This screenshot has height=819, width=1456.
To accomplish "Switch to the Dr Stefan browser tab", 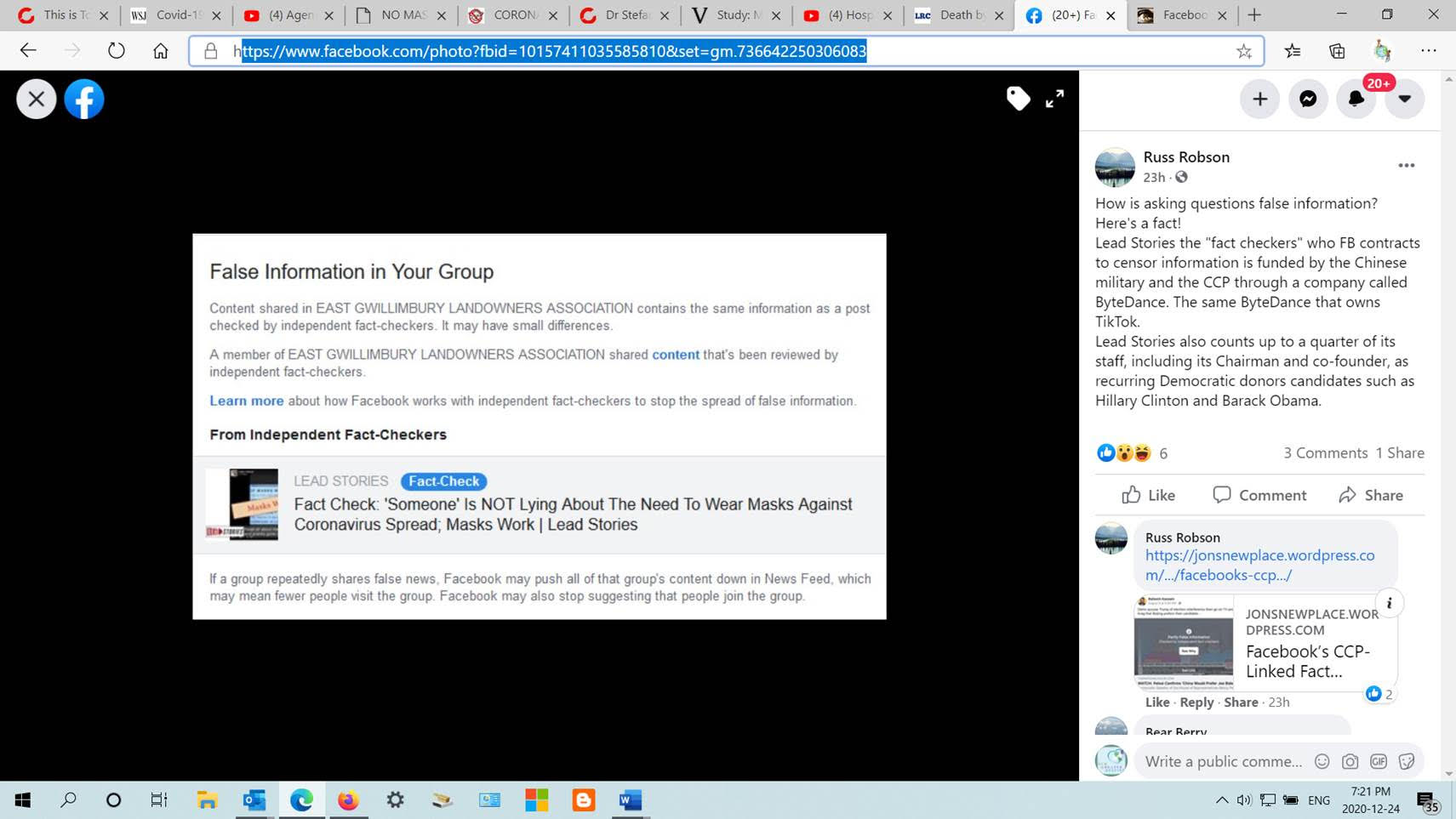I will click(625, 15).
